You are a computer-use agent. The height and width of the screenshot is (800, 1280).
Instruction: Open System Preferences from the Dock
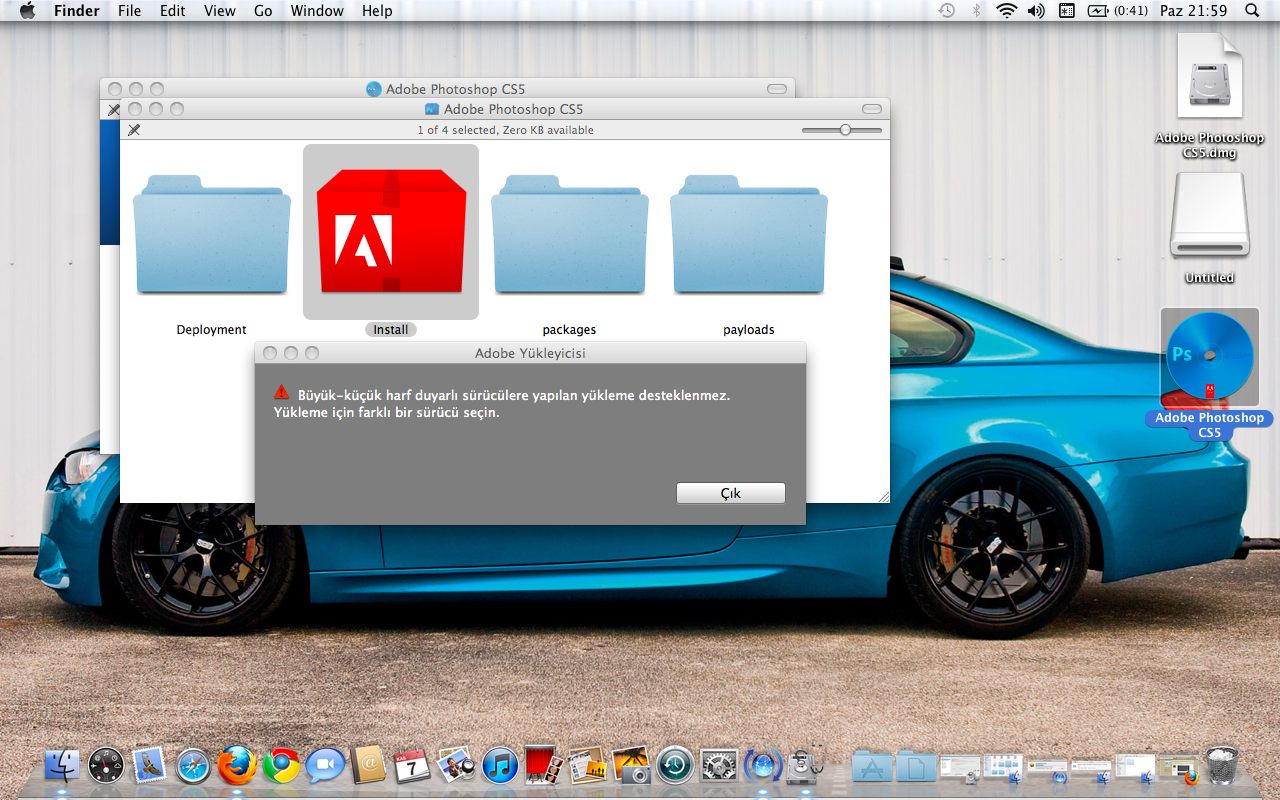tap(719, 766)
